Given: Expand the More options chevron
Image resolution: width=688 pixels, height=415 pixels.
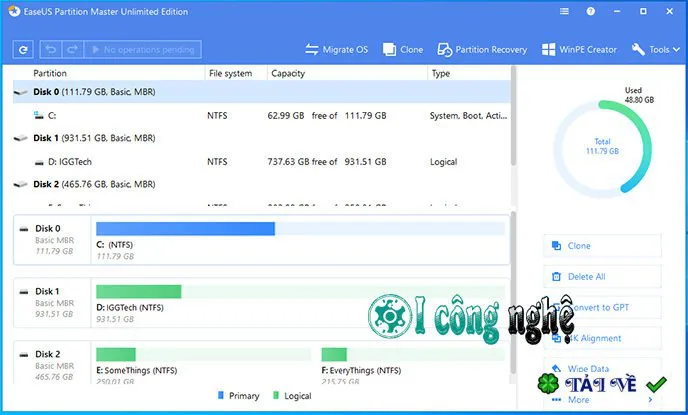Looking at the screenshot, I should coord(650,400).
